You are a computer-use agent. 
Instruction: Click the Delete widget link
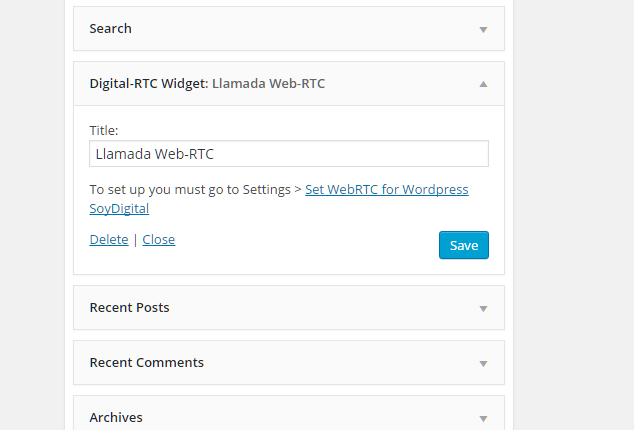[x=108, y=240]
